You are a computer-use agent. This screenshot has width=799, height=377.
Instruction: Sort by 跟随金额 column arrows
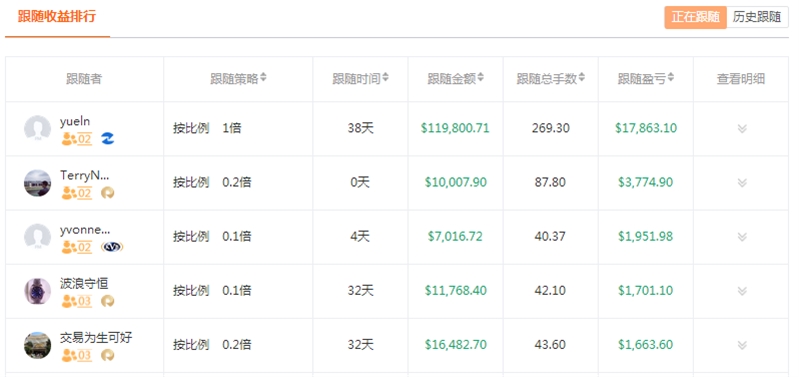(481, 78)
